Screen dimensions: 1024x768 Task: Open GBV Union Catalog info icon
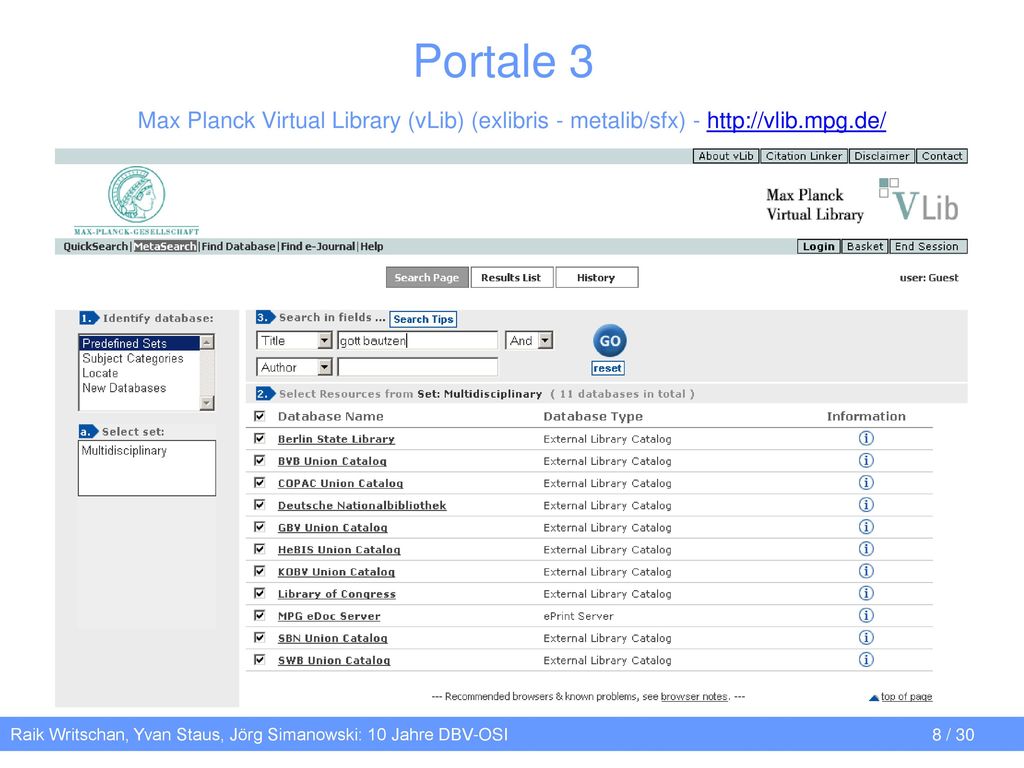coord(866,527)
